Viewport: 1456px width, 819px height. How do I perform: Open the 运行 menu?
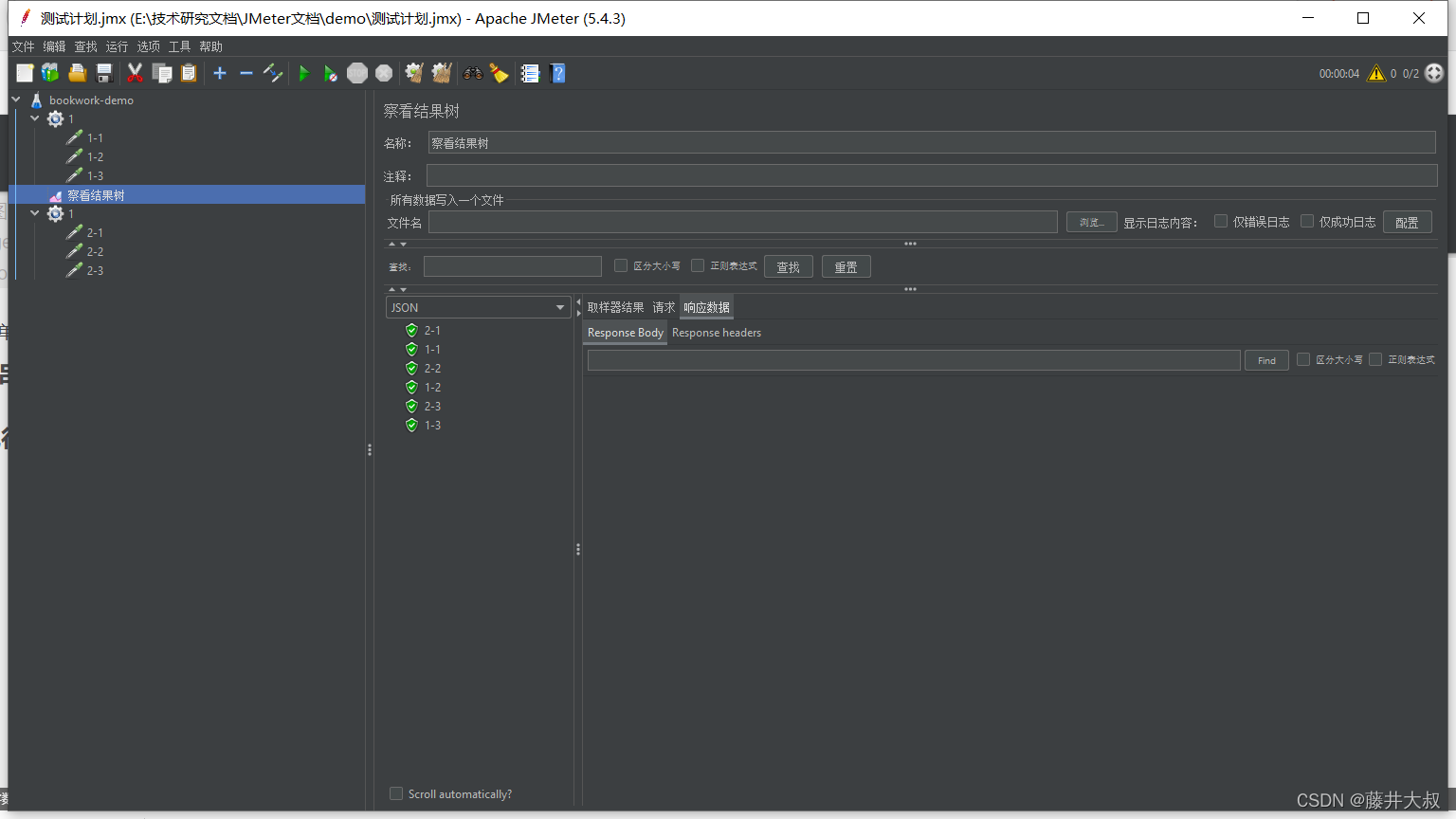(117, 46)
